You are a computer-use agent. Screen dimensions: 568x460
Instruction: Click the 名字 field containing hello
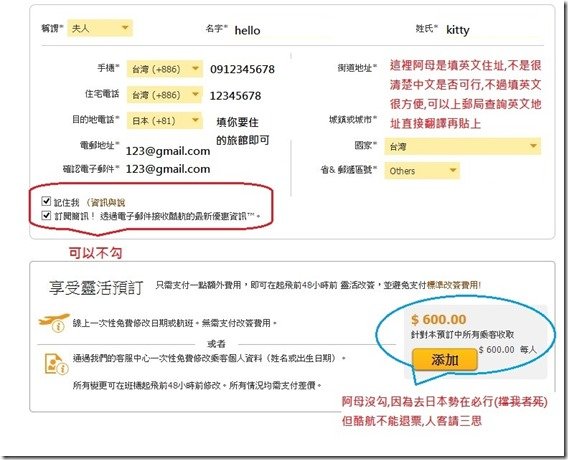pyautogui.click(x=282, y=30)
